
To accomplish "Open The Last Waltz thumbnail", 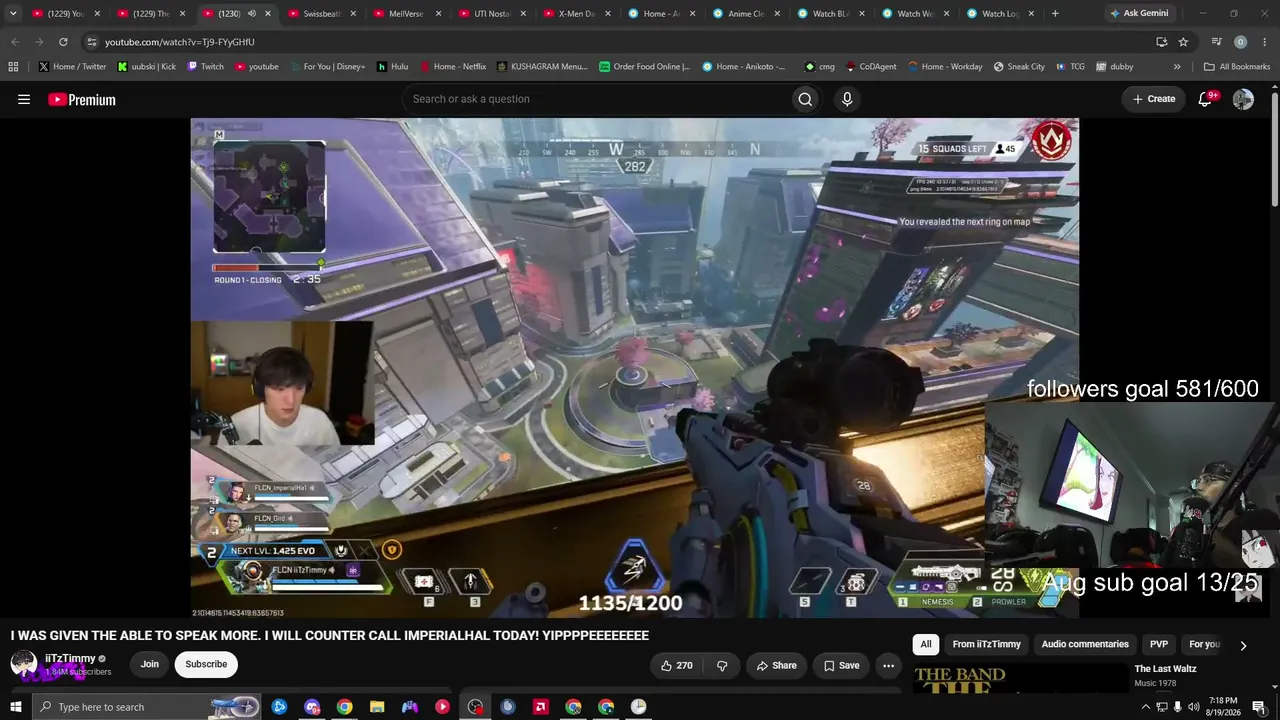I will pyautogui.click(x=1020, y=679).
